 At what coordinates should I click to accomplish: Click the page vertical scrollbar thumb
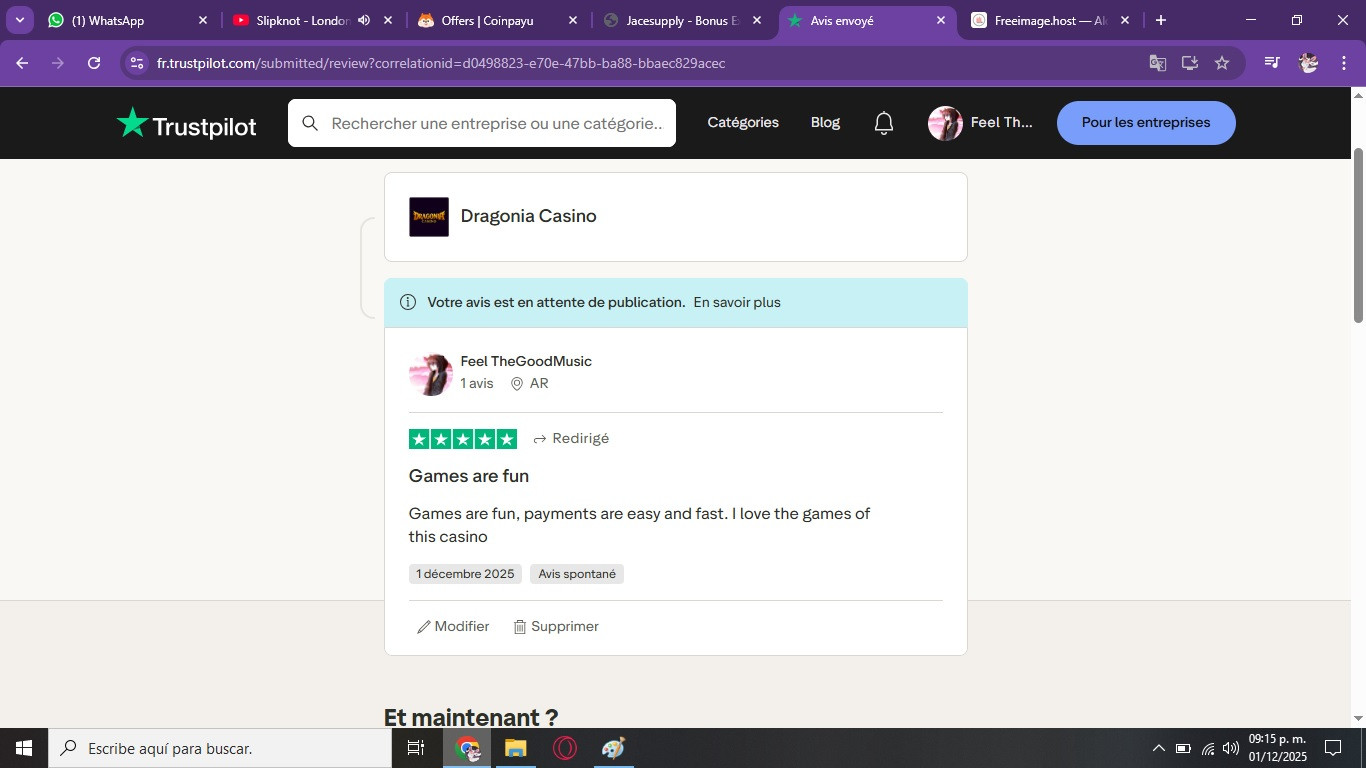point(1358,235)
